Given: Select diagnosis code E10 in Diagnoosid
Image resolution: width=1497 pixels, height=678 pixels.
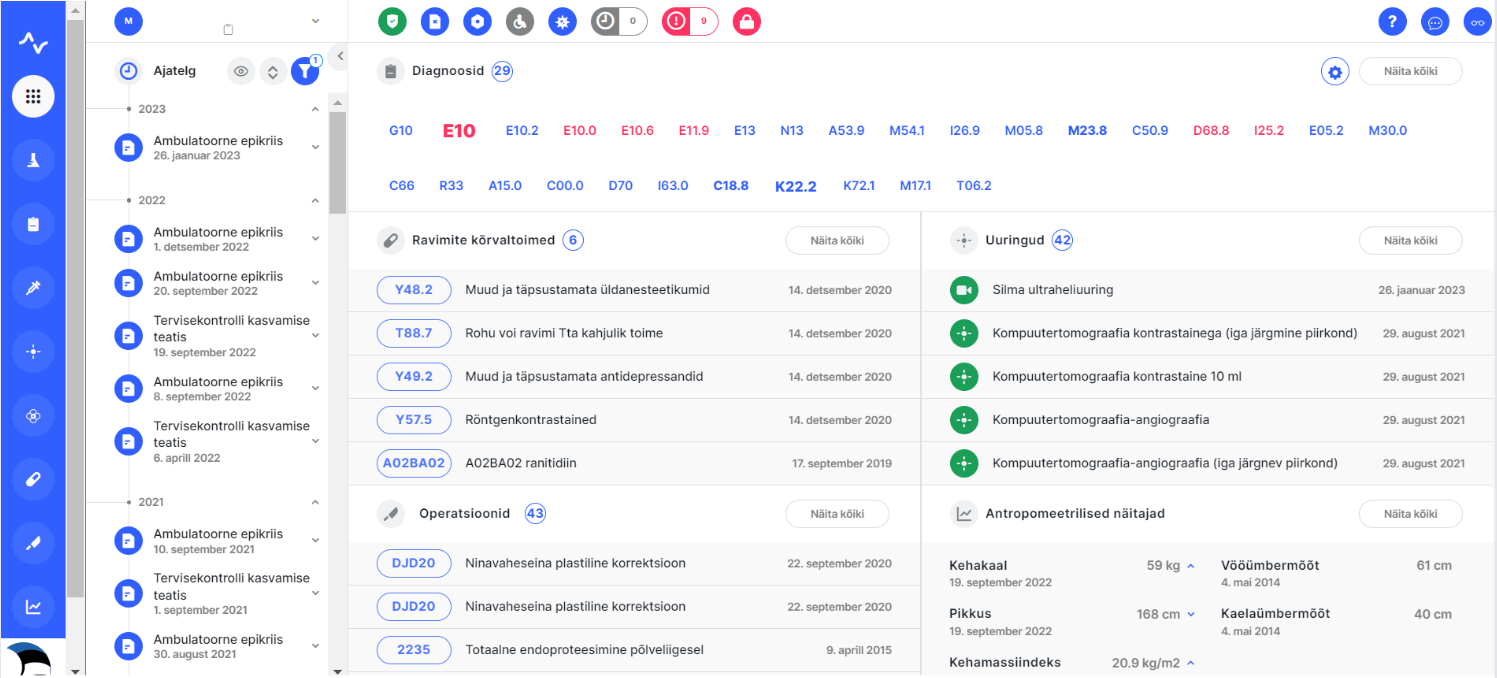Looking at the screenshot, I should tap(458, 131).
